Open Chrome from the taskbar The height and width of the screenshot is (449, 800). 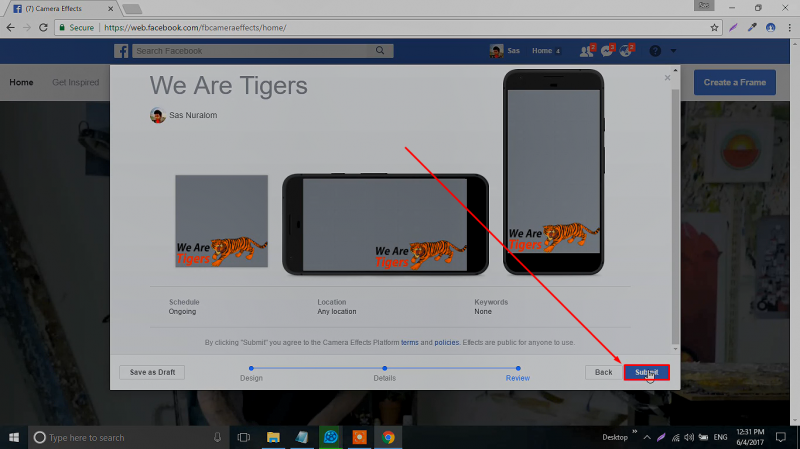388,437
